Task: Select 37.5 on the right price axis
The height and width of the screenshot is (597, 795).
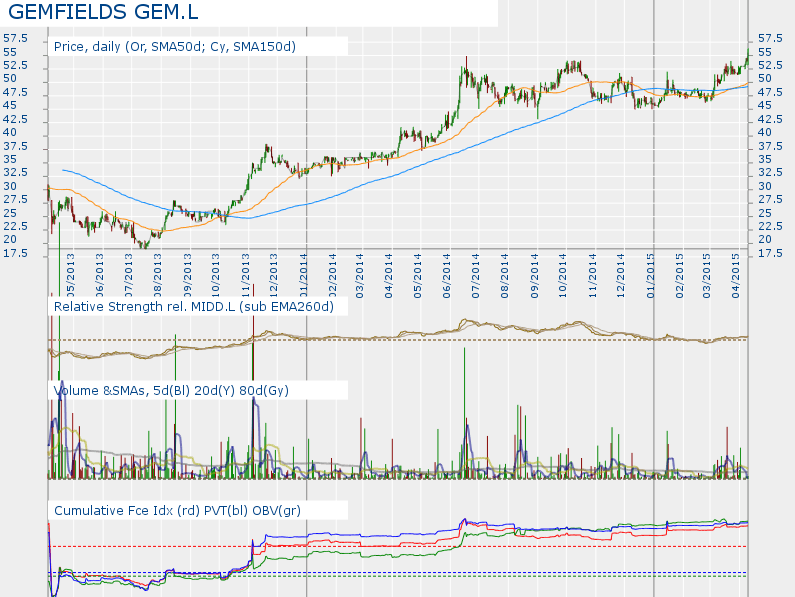Action: point(770,146)
